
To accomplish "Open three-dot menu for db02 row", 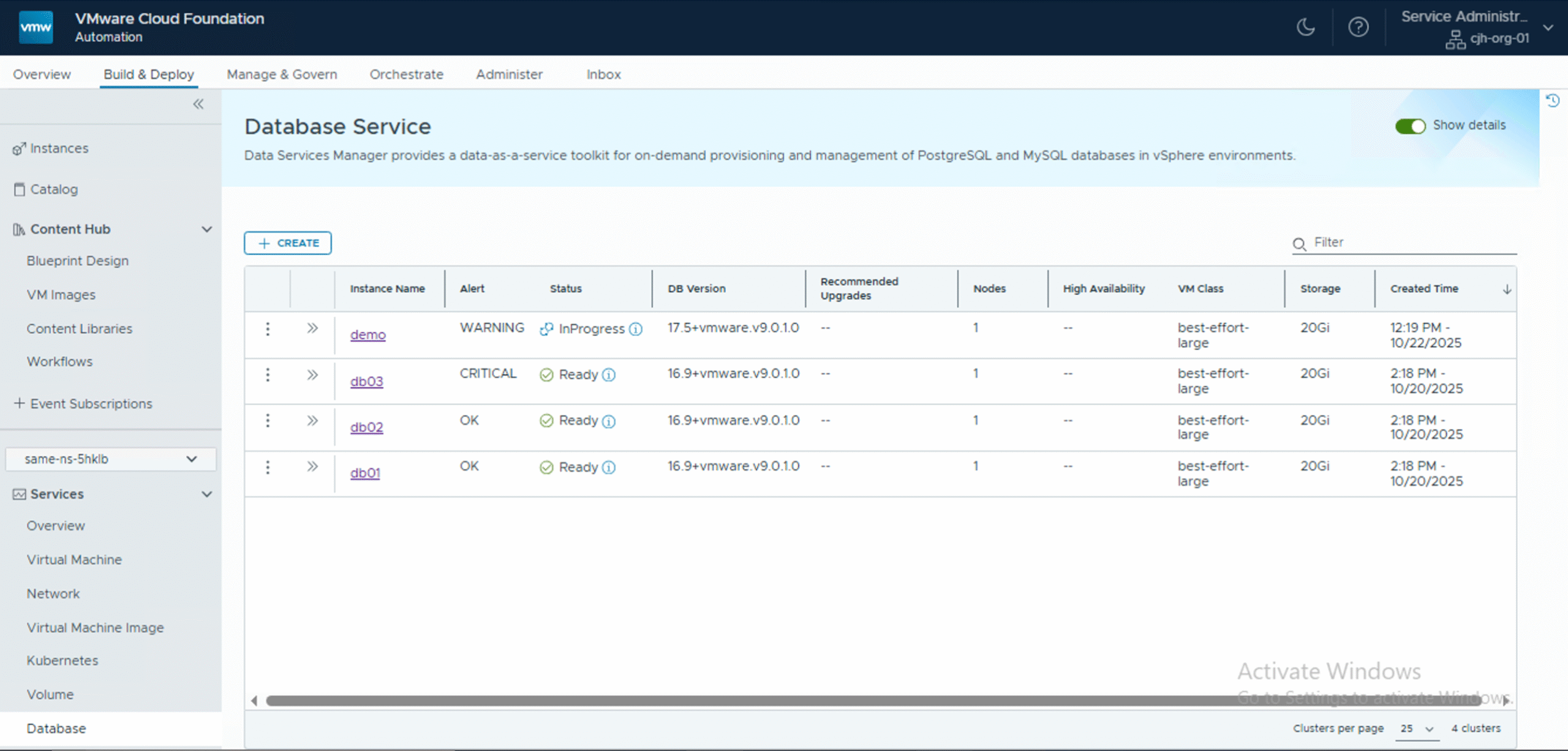I will (268, 421).
